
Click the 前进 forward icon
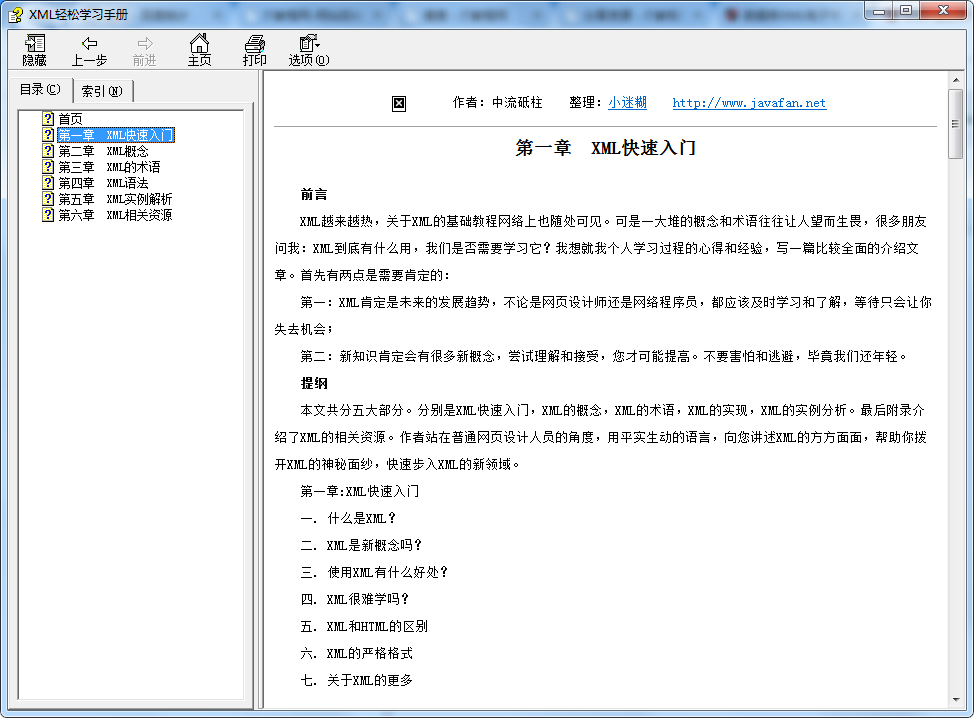pos(145,49)
